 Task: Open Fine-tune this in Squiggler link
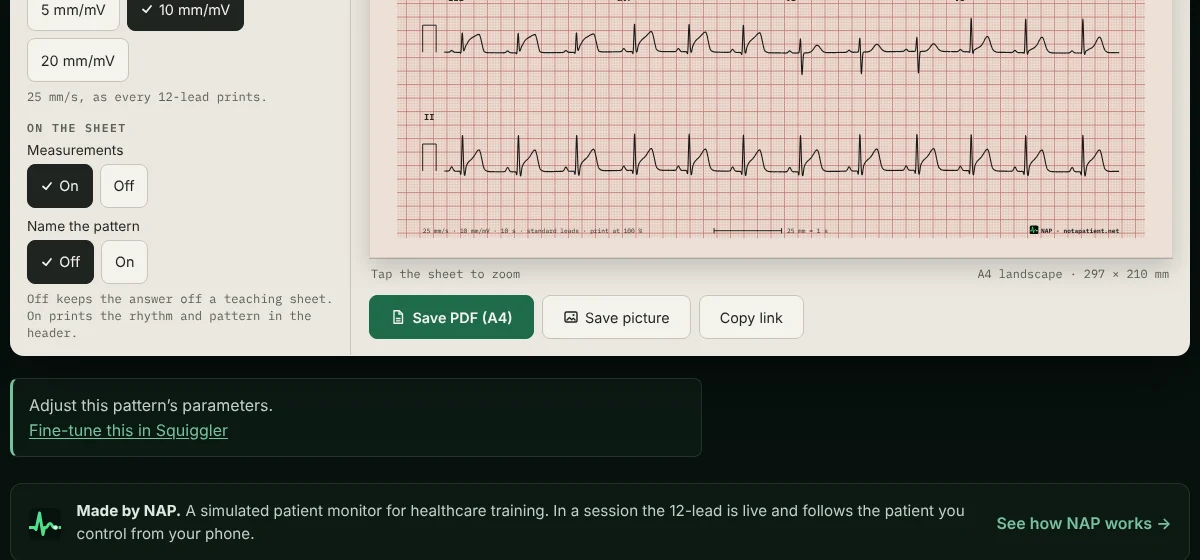coord(128,431)
